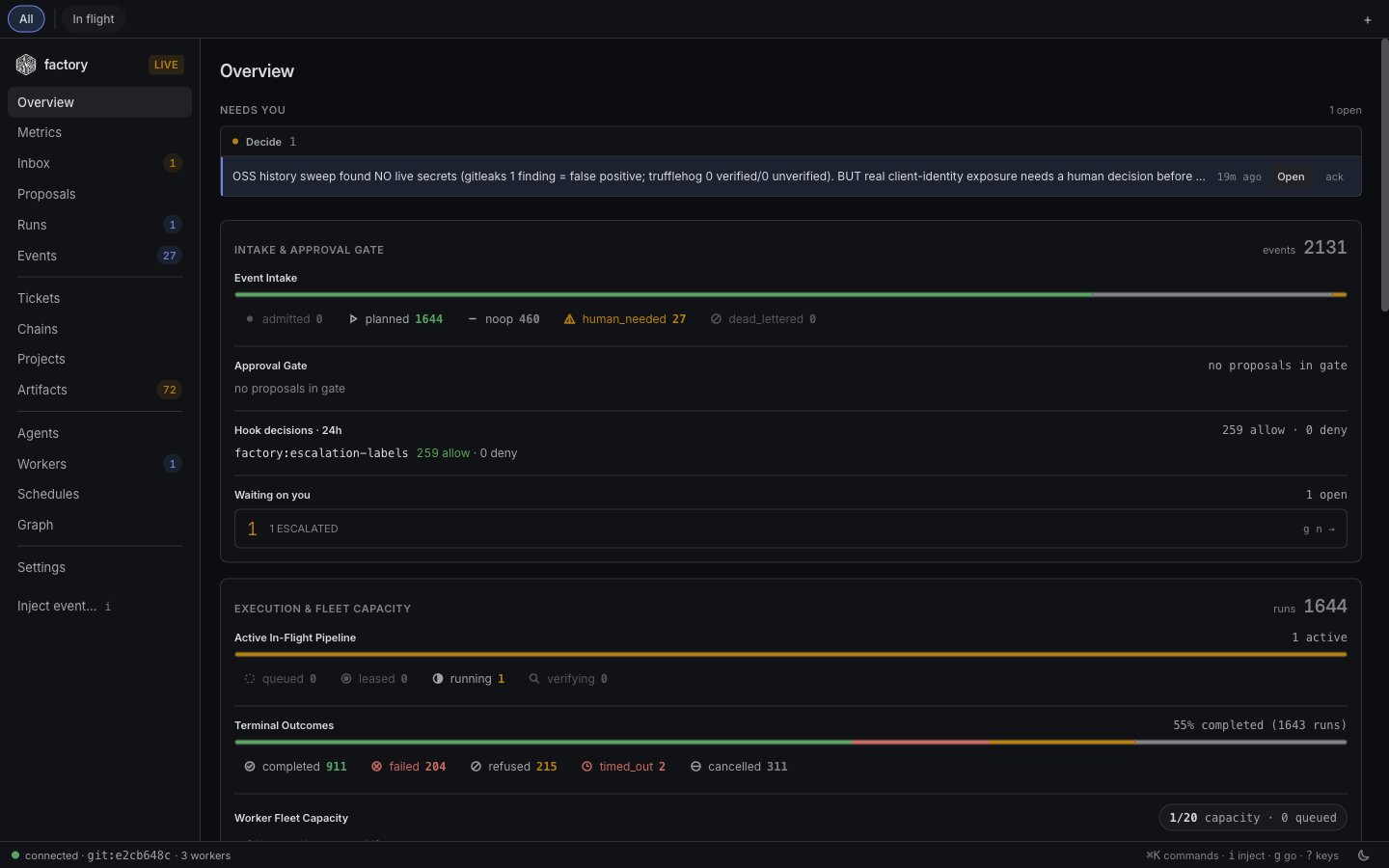
Task: Click the human_needed warning triangle icon
Action: 569,319
